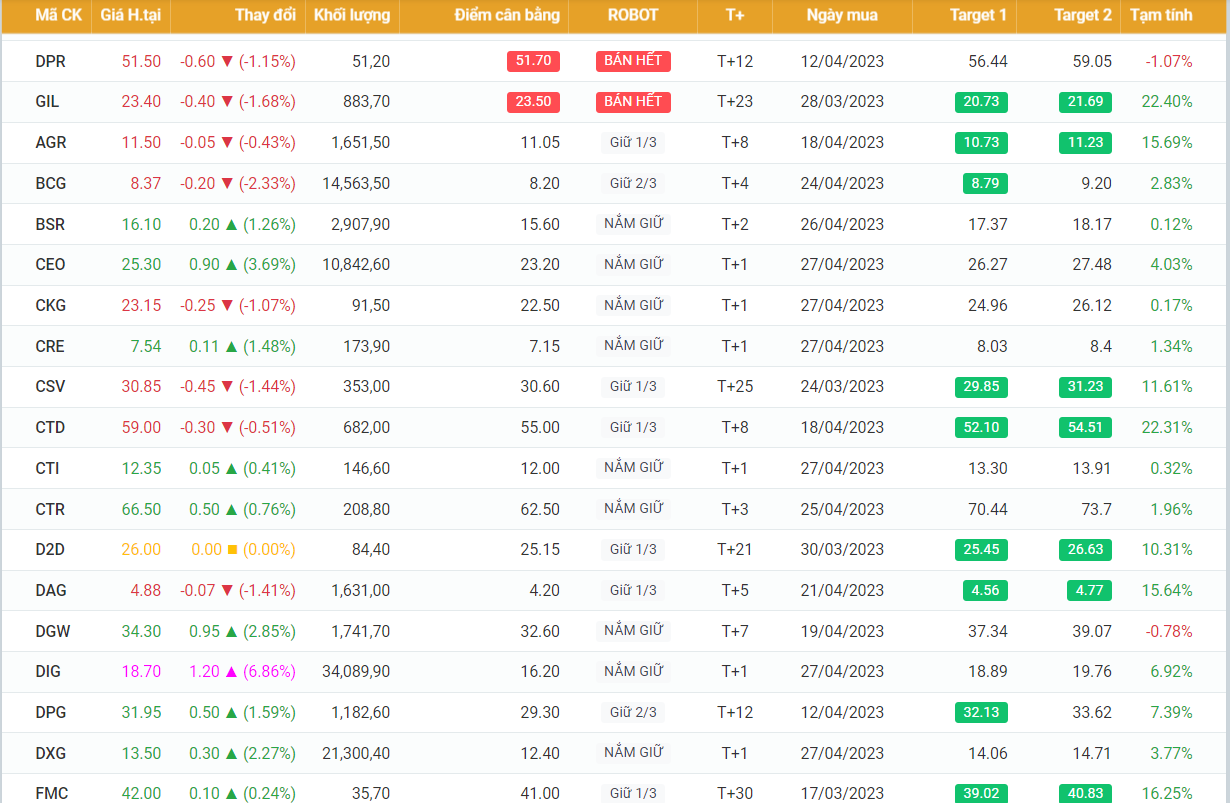Click the red down arrow in CSV row

point(226,387)
